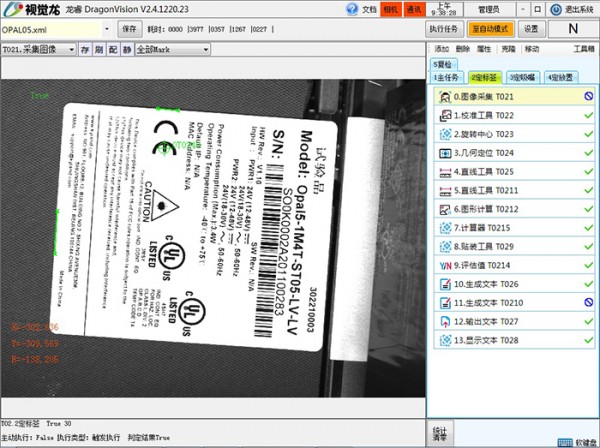This screenshot has width=600, height=448.
Task: Select the 输出文本 T027 icon
Action: (x=445, y=321)
